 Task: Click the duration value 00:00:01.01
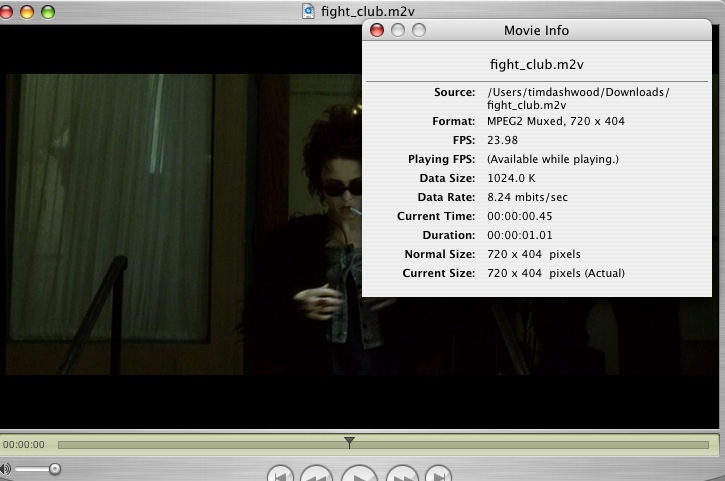(520, 235)
